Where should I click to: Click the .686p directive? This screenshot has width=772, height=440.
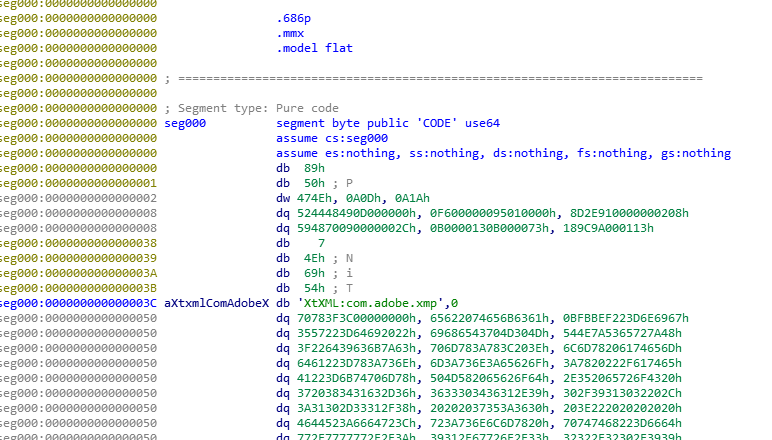pyautogui.click(x=293, y=19)
